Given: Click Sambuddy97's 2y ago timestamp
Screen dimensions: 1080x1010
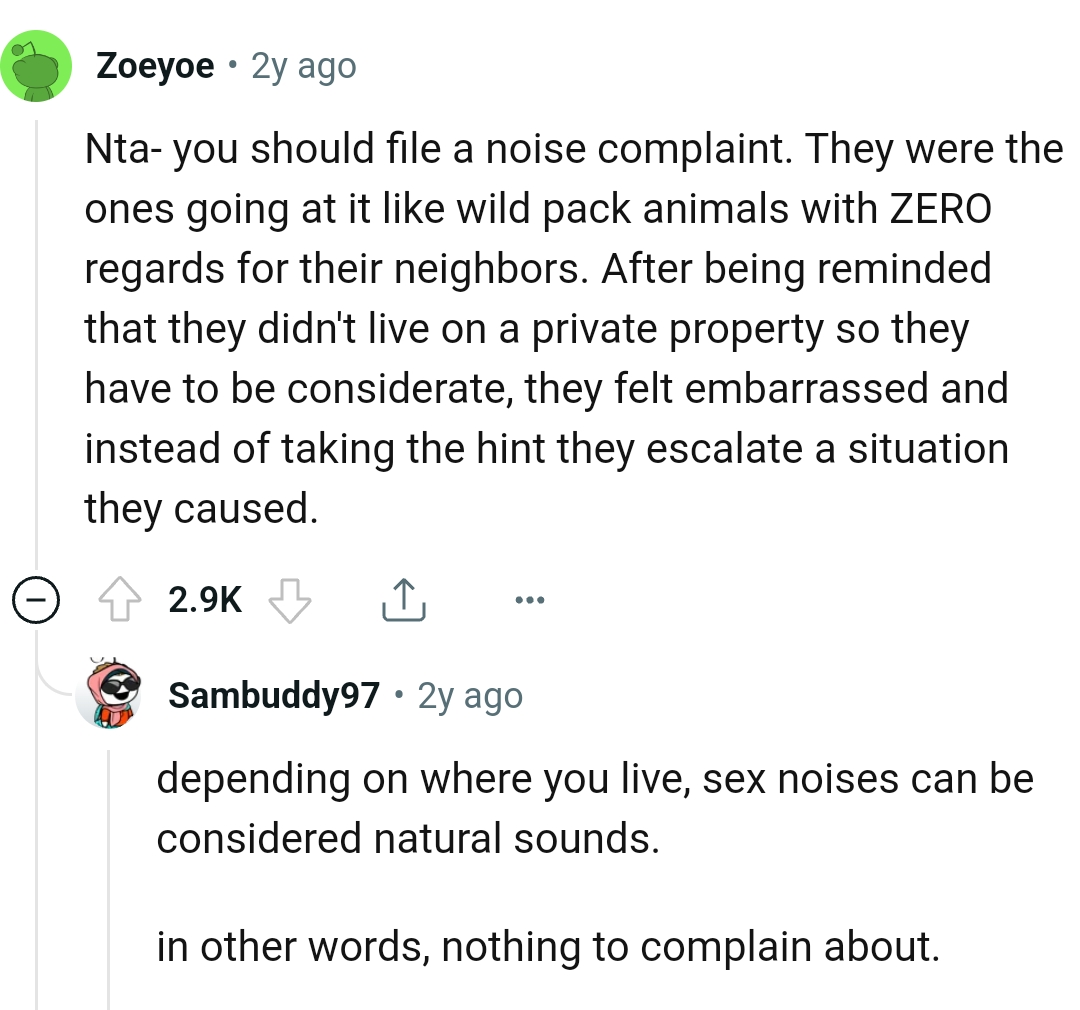Looking at the screenshot, I should [468, 695].
